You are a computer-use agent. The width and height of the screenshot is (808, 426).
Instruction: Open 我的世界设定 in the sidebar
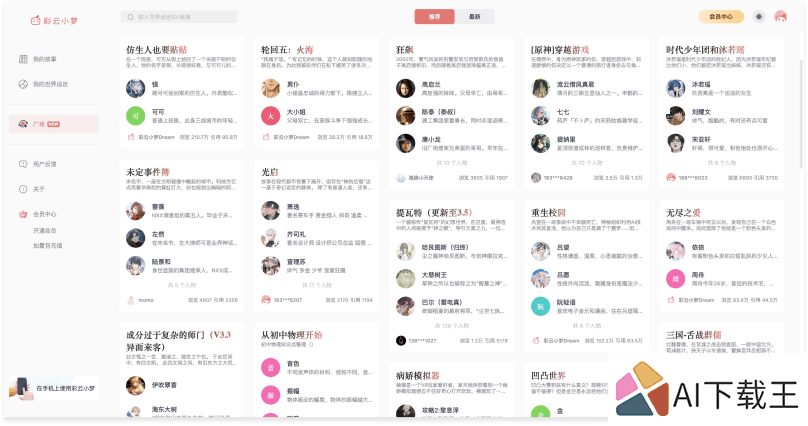pos(43,84)
